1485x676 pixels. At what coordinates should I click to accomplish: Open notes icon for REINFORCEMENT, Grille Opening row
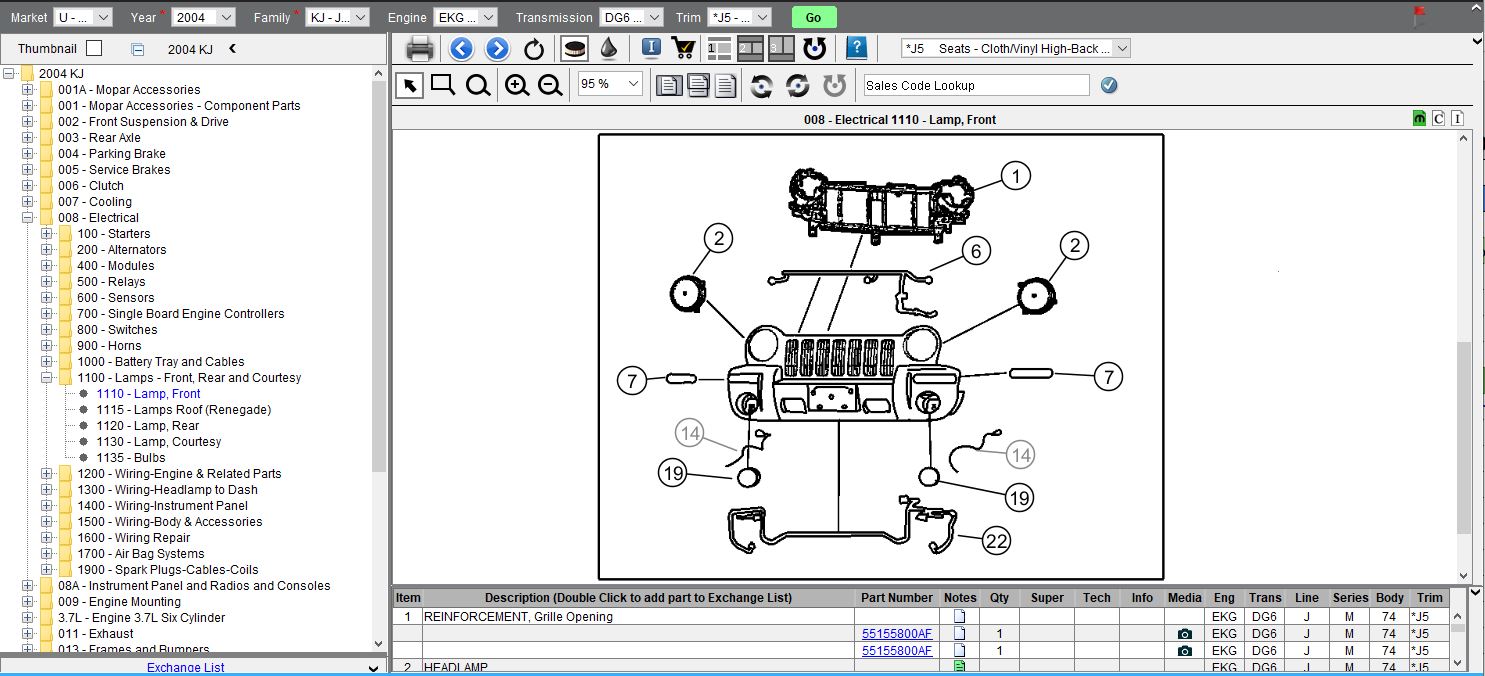click(959, 617)
